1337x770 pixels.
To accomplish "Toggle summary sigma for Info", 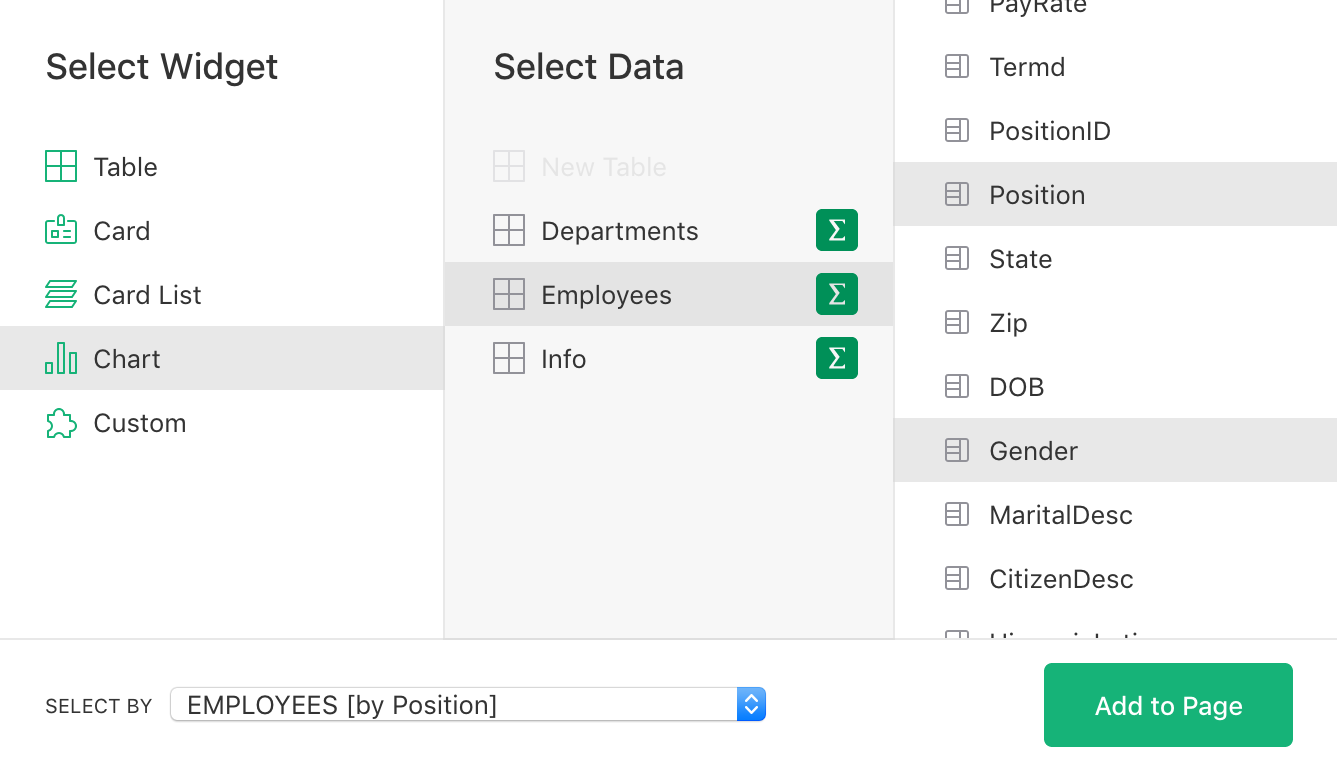I will pos(837,358).
